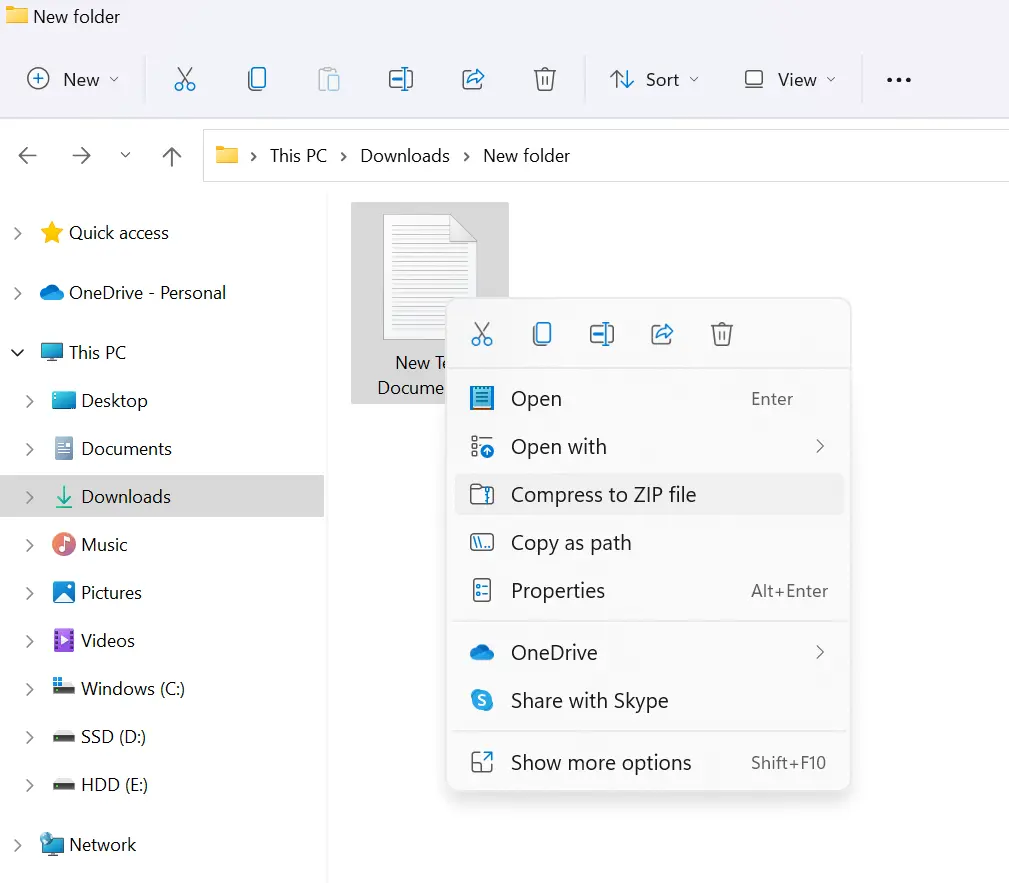This screenshot has height=883, width=1009.
Task: Click the Rename icon in the top toolbar
Action: coord(401,80)
